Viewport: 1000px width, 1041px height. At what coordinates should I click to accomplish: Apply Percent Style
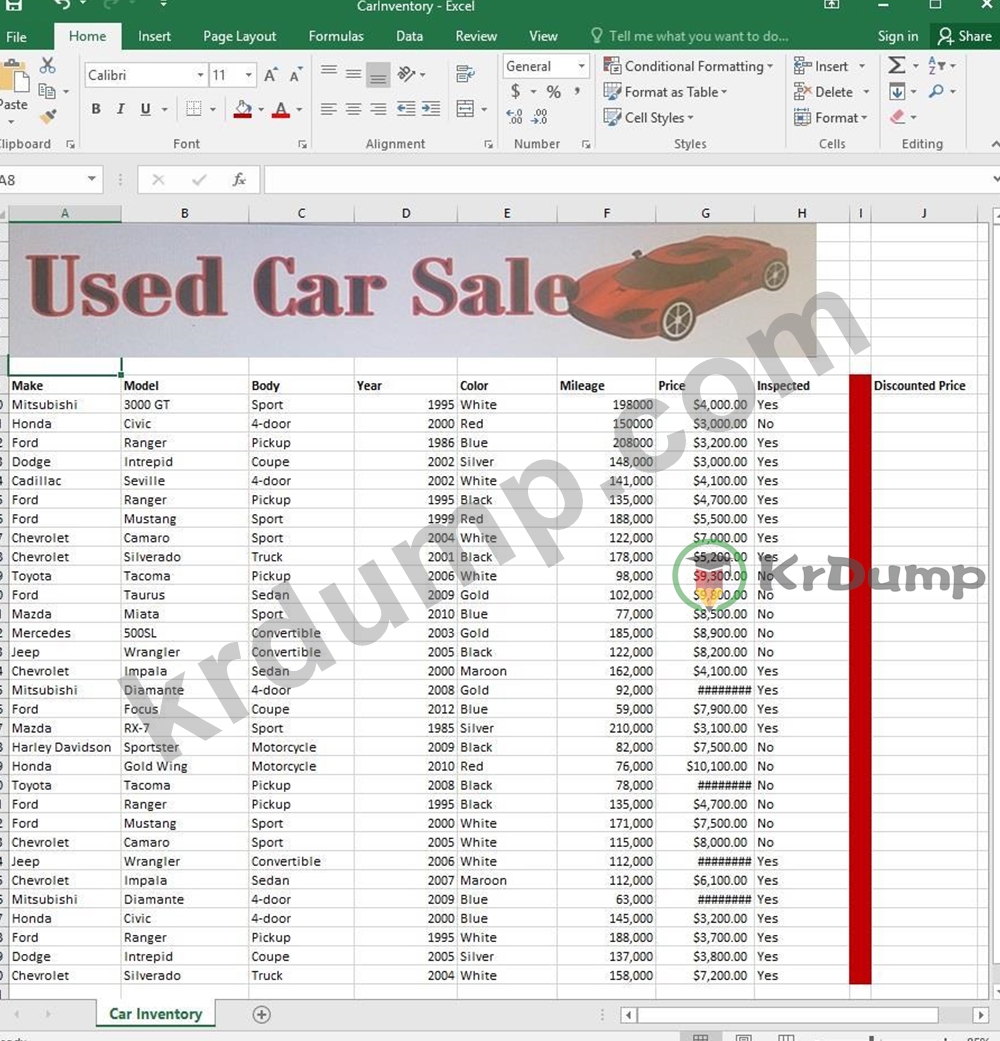coord(553,92)
